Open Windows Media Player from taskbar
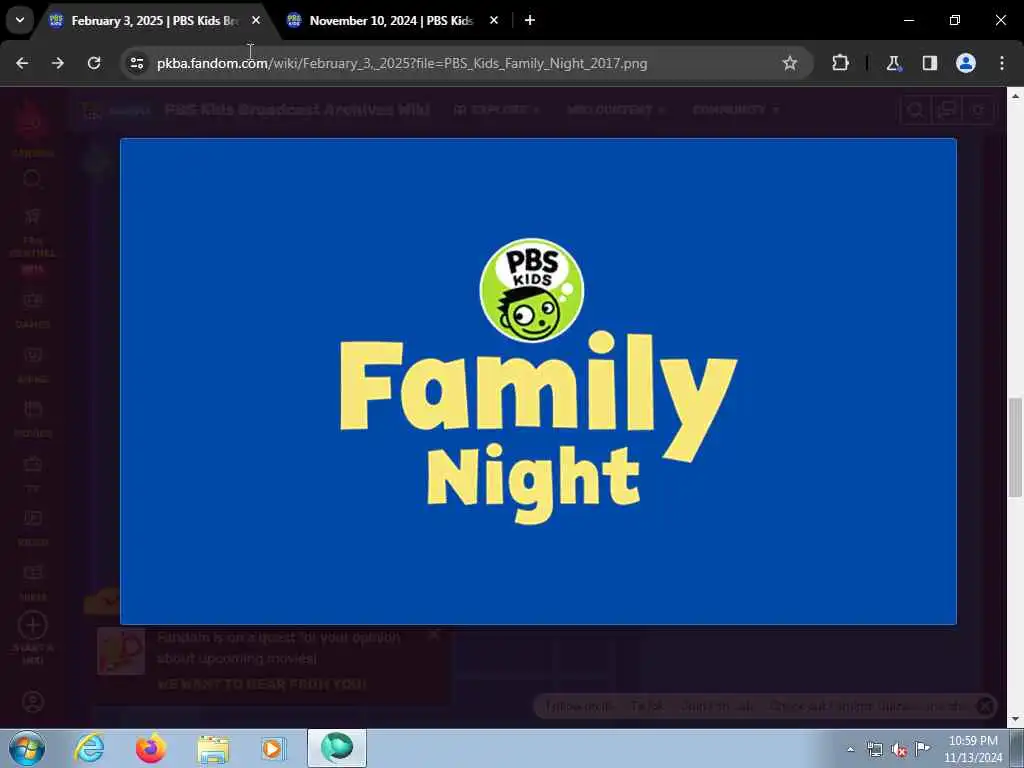The image size is (1024, 768). point(273,748)
